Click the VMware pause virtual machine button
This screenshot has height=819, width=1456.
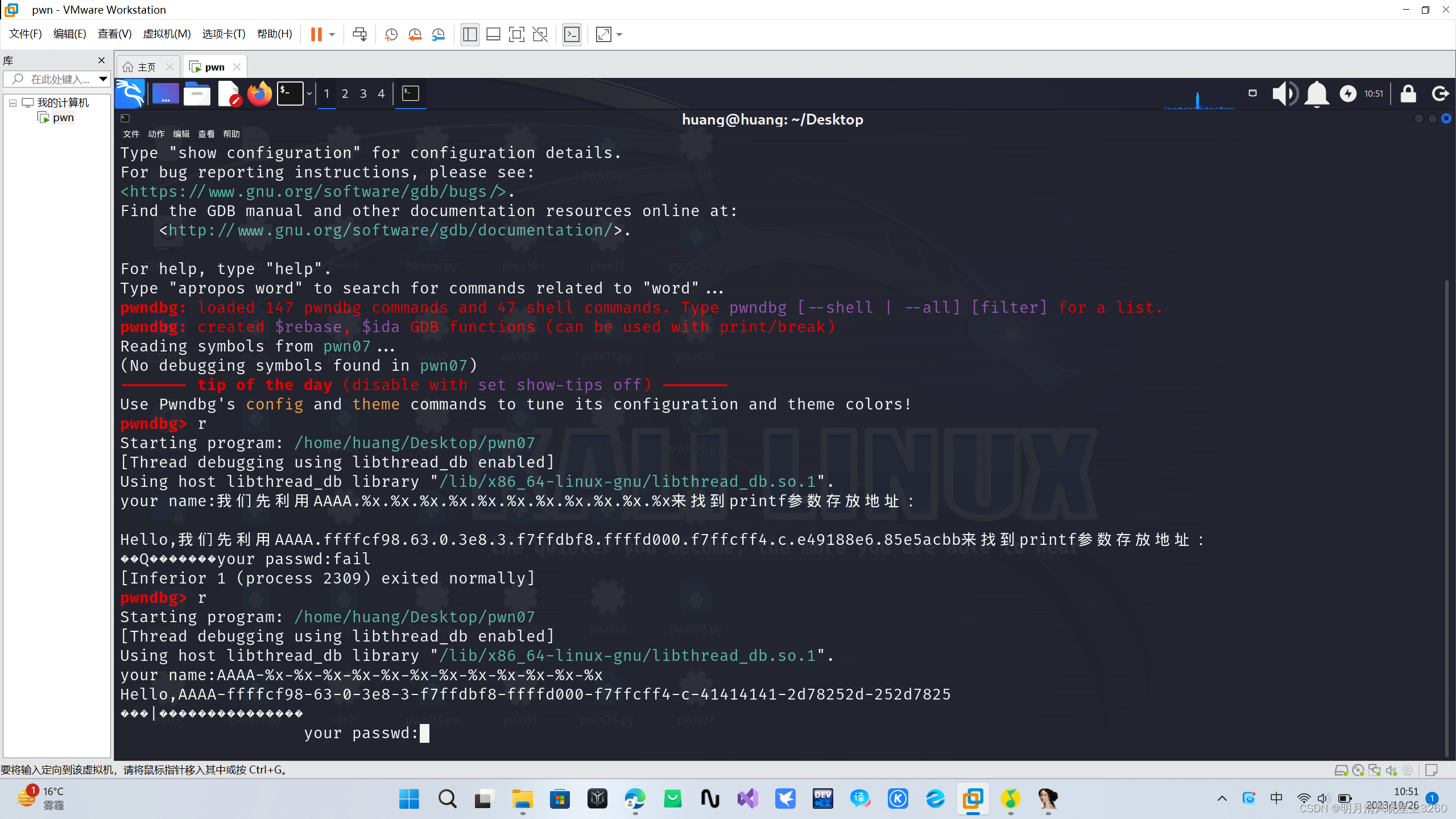pos(316,35)
